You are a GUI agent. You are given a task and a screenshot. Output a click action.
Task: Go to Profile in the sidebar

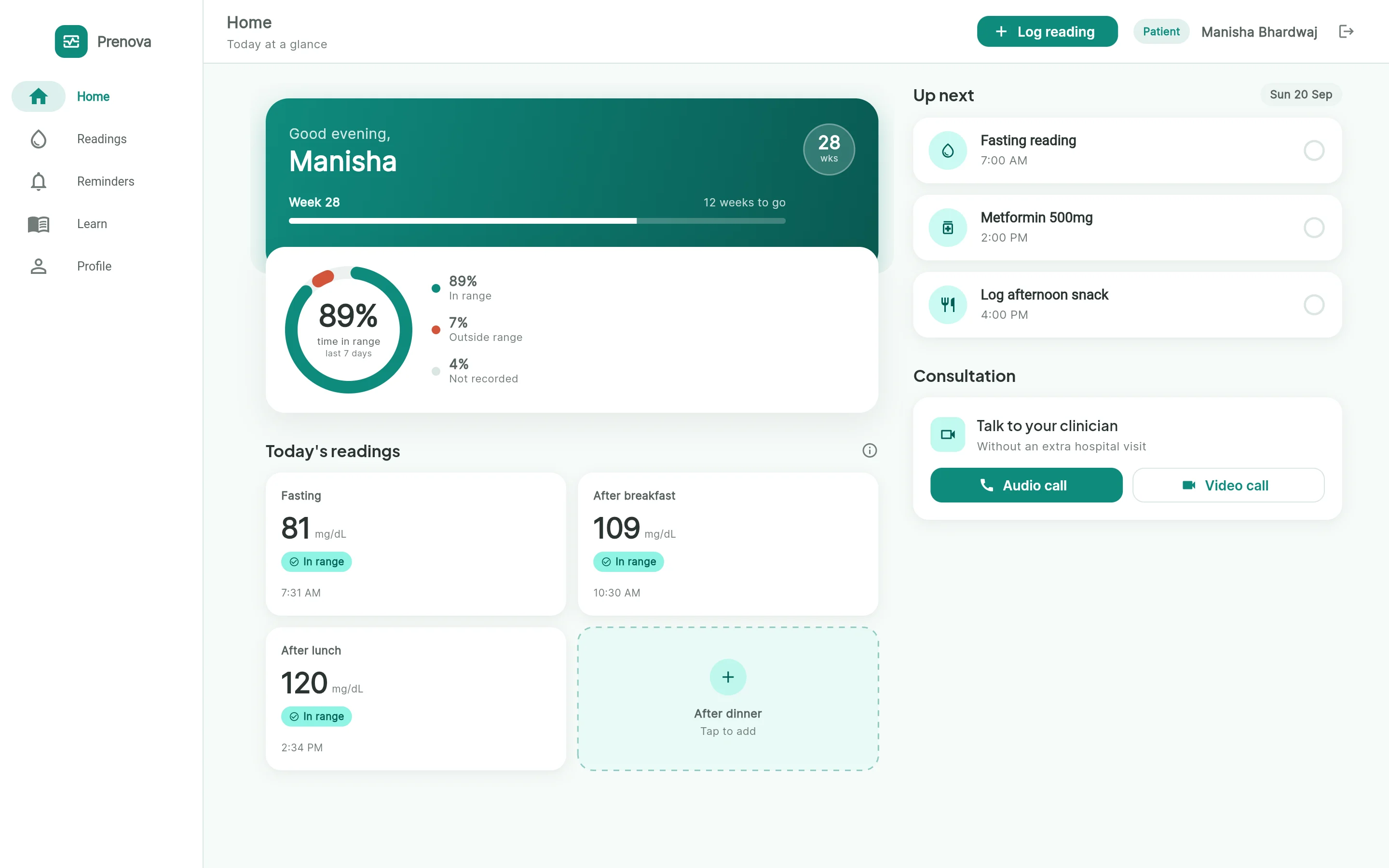[x=101, y=266]
